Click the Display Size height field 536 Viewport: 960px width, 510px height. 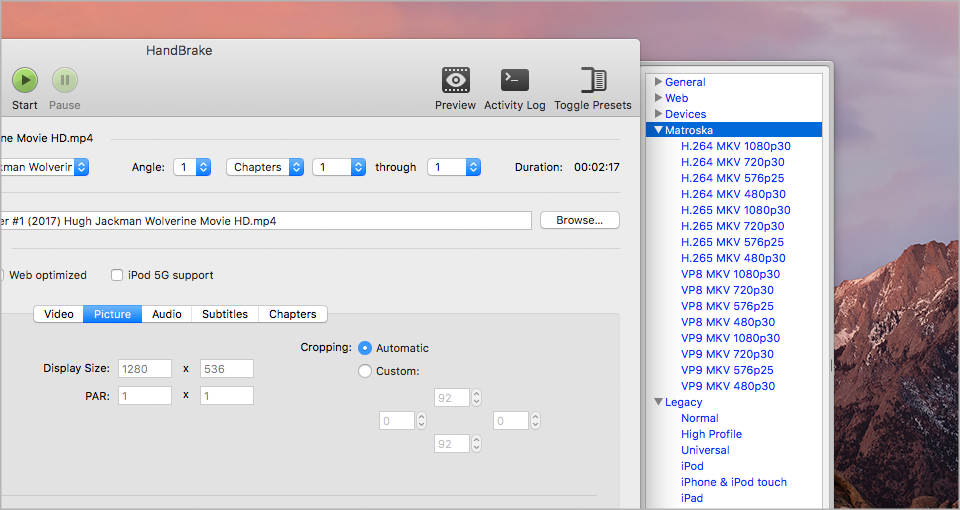227,369
